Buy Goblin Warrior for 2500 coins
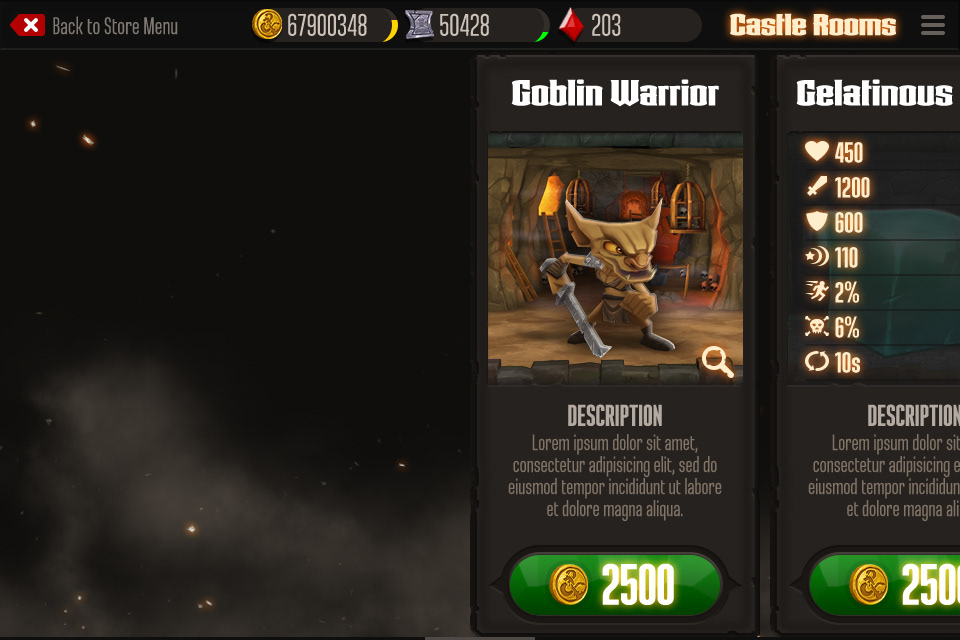This screenshot has height=640, width=960. (615, 585)
